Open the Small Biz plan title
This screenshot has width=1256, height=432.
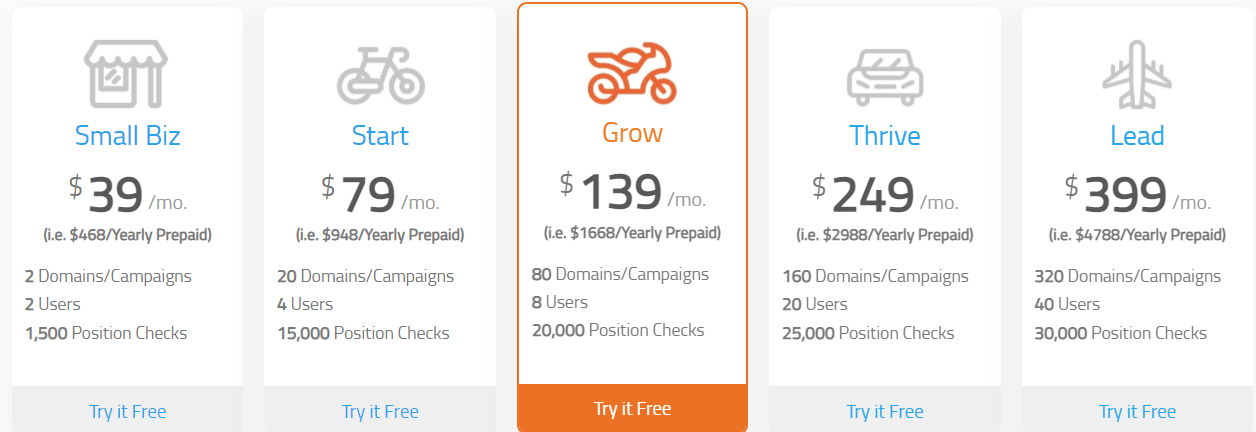(x=127, y=135)
